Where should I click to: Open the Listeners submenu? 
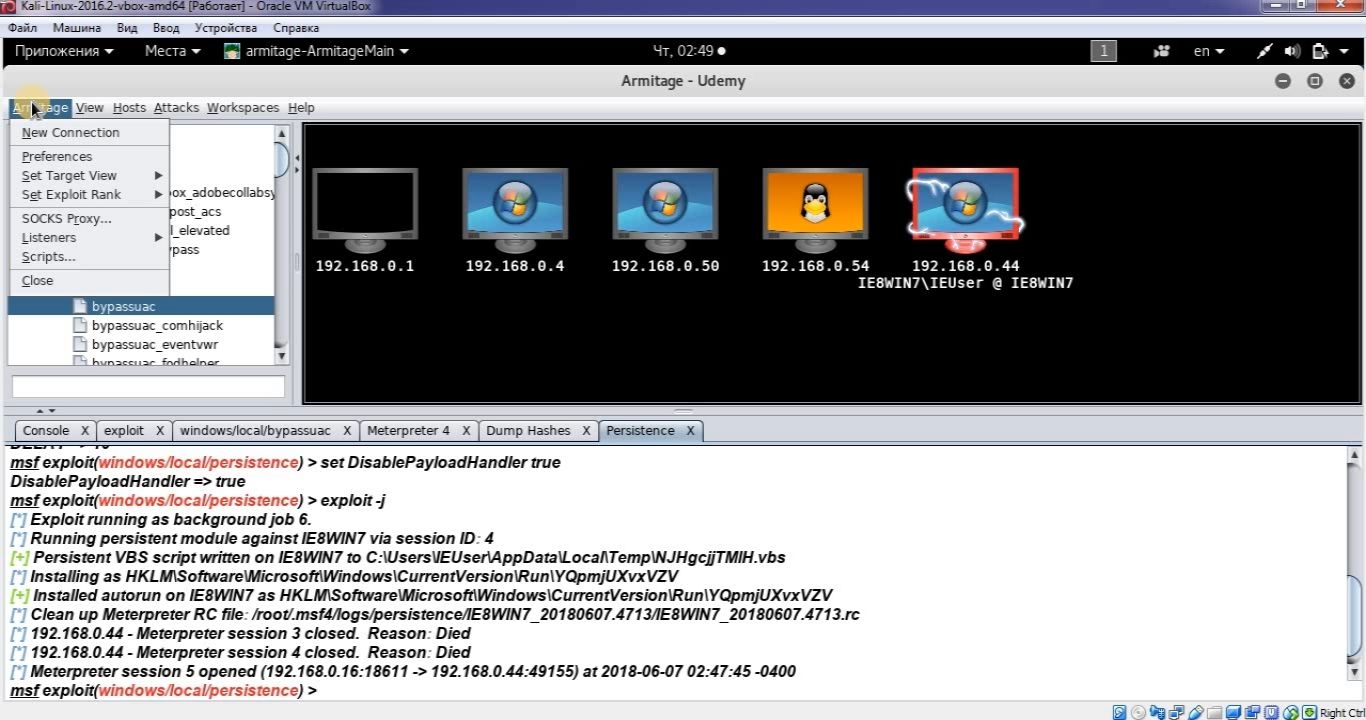click(89, 237)
